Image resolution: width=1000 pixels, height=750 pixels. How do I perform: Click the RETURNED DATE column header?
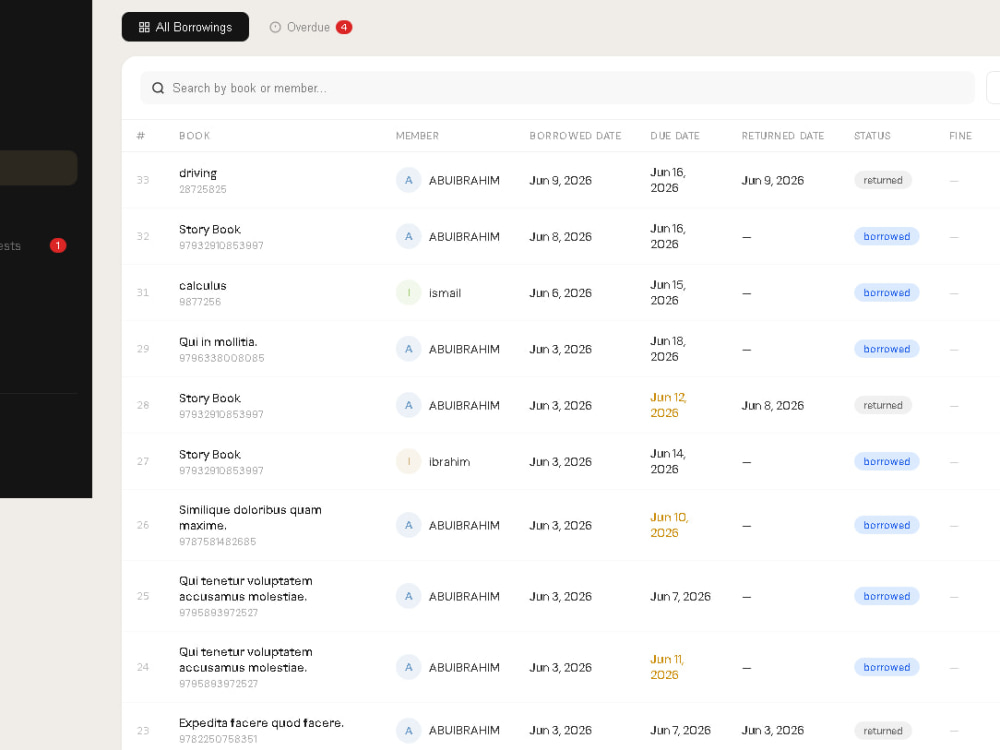click(x=783, y=136)
